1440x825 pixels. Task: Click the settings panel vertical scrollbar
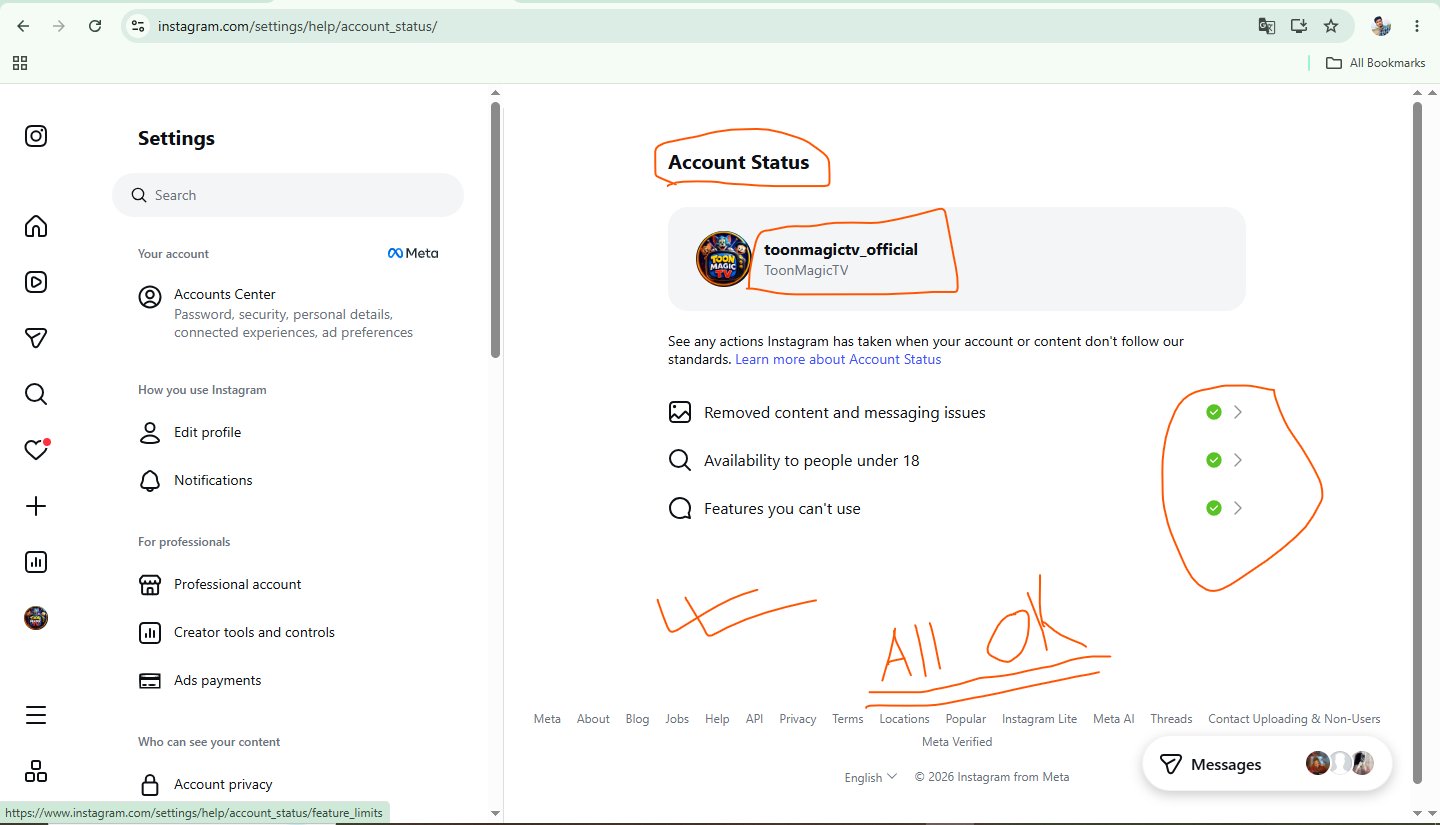click(495, 230)
